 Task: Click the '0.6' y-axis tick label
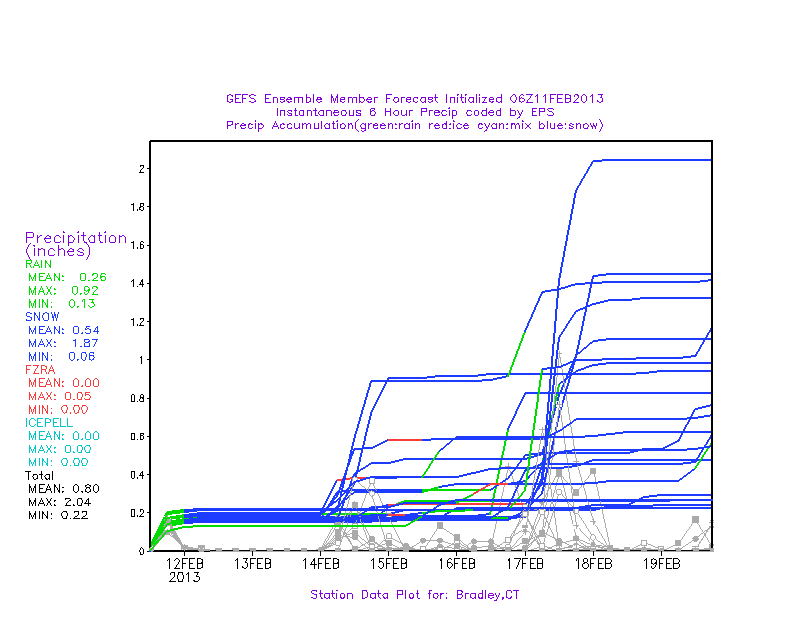tap(137, 437)
